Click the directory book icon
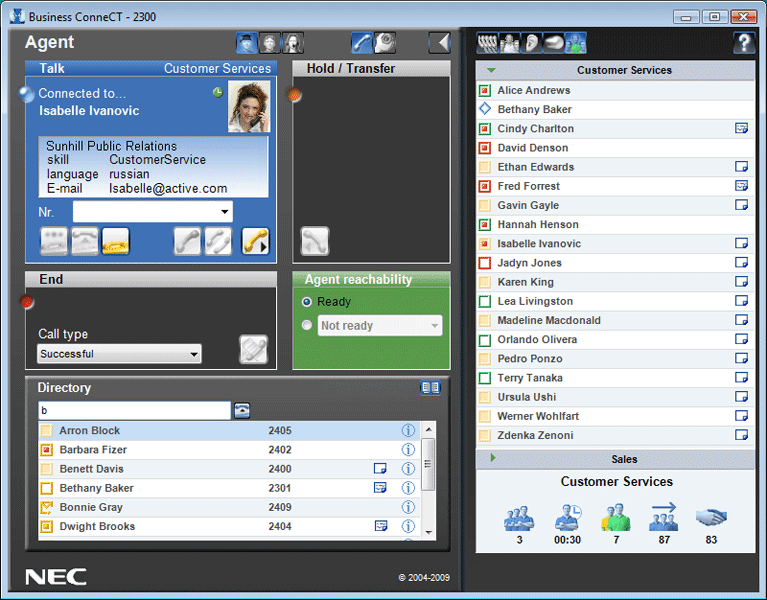This screenshot has height=600, width=767. coord(430,388)
